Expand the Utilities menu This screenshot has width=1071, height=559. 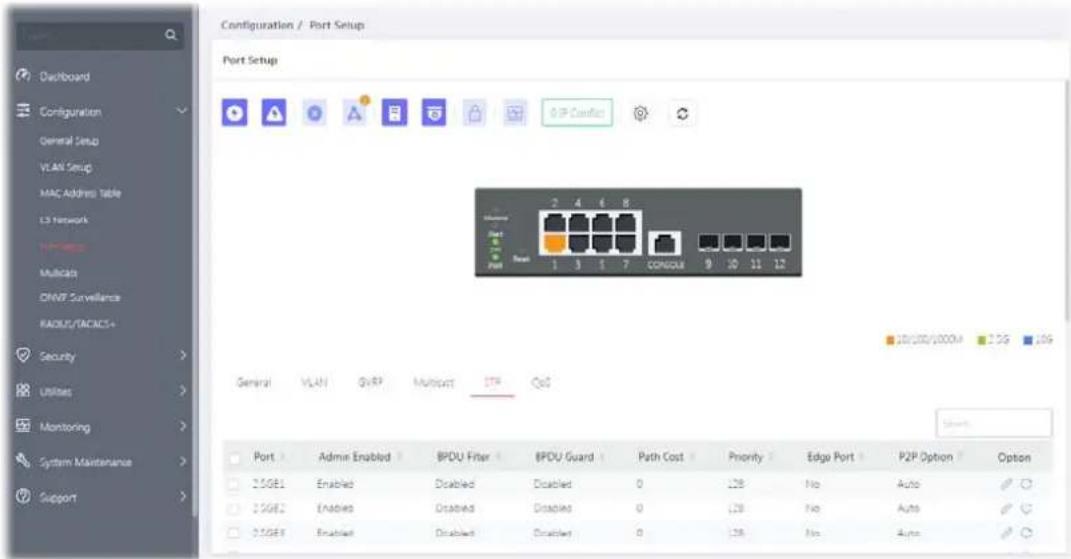click(102, 392)
